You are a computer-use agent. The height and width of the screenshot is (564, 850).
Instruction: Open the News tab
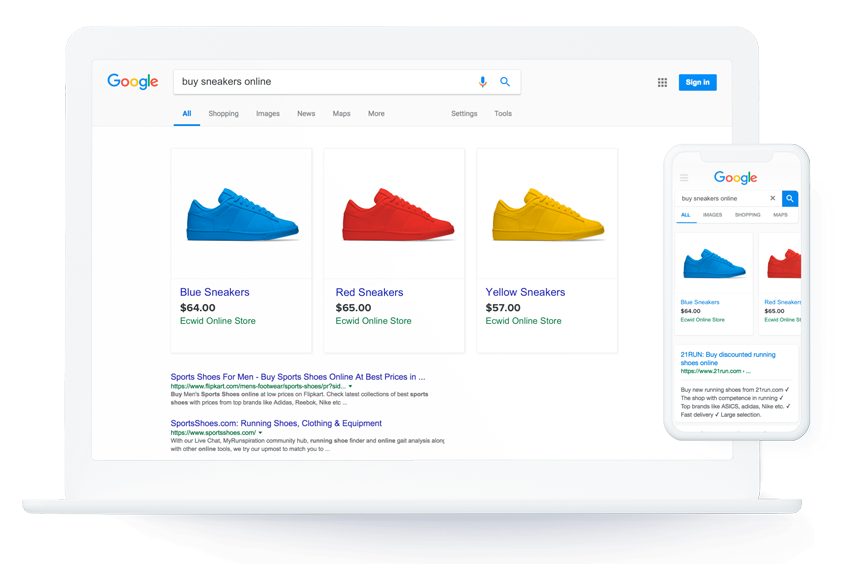pyautogui.click(x=306, y=114)
